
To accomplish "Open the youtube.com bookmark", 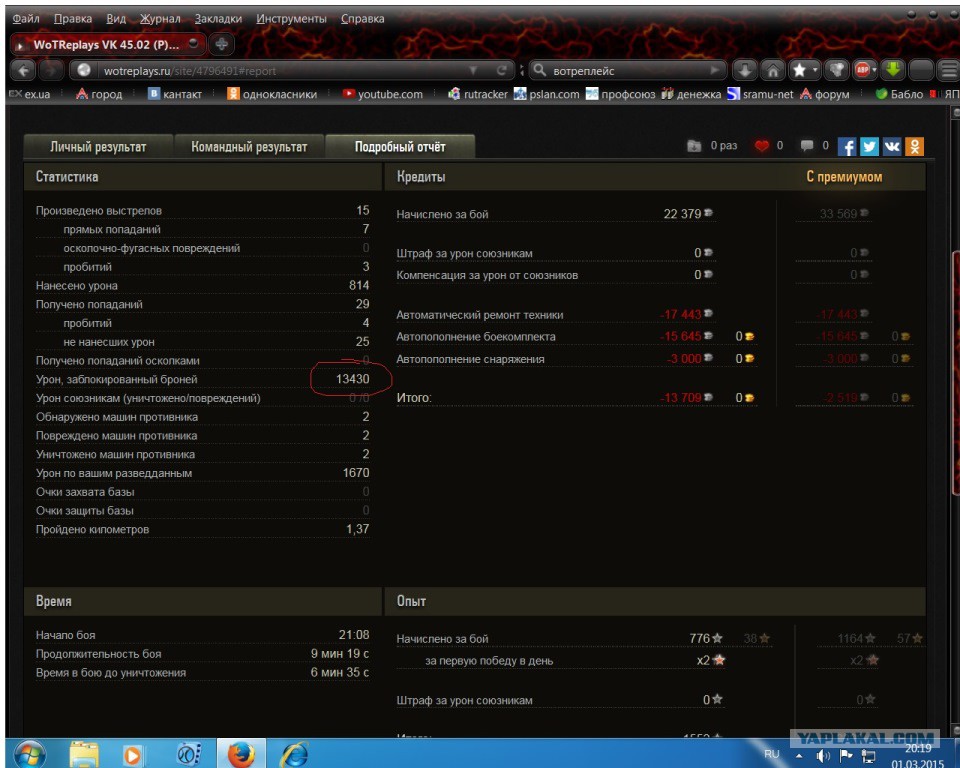I will [383, 94].
